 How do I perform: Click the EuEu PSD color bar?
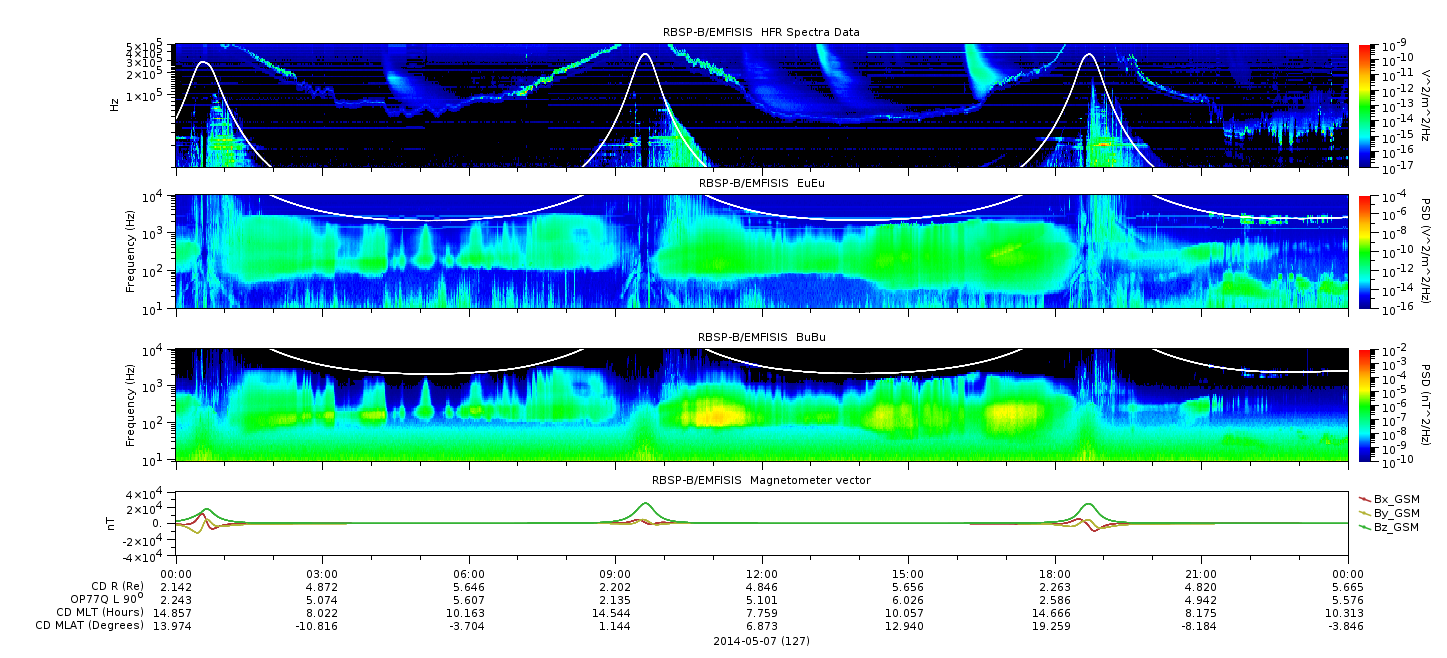click(x=1365, y=251)
